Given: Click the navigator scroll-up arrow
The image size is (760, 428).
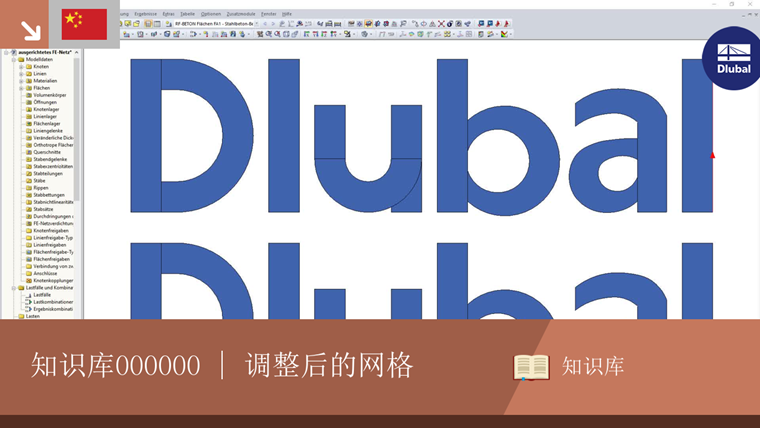Looking at the screenshot, I should [x=77, y=52].
